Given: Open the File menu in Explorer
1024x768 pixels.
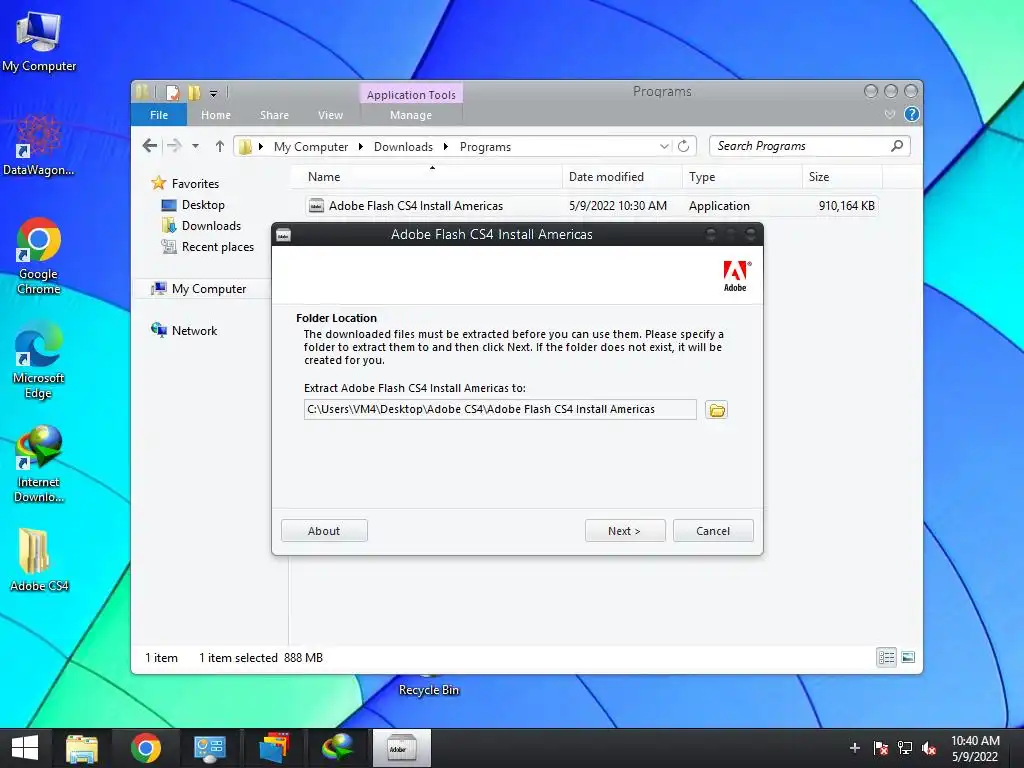Looking at the screenshot, I should [x=159, y=115].
